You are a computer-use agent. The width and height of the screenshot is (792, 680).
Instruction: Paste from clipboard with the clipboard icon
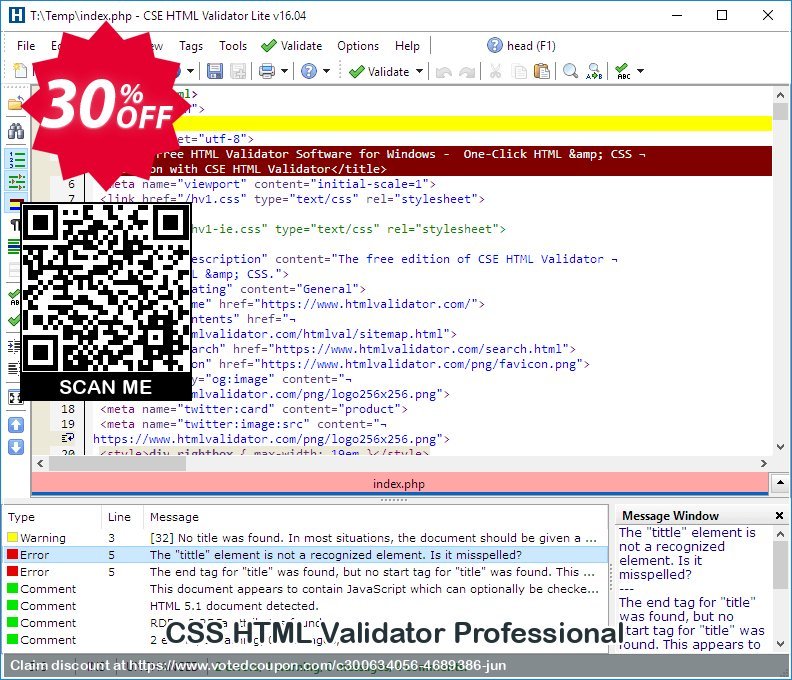click(x=542, y=71)
